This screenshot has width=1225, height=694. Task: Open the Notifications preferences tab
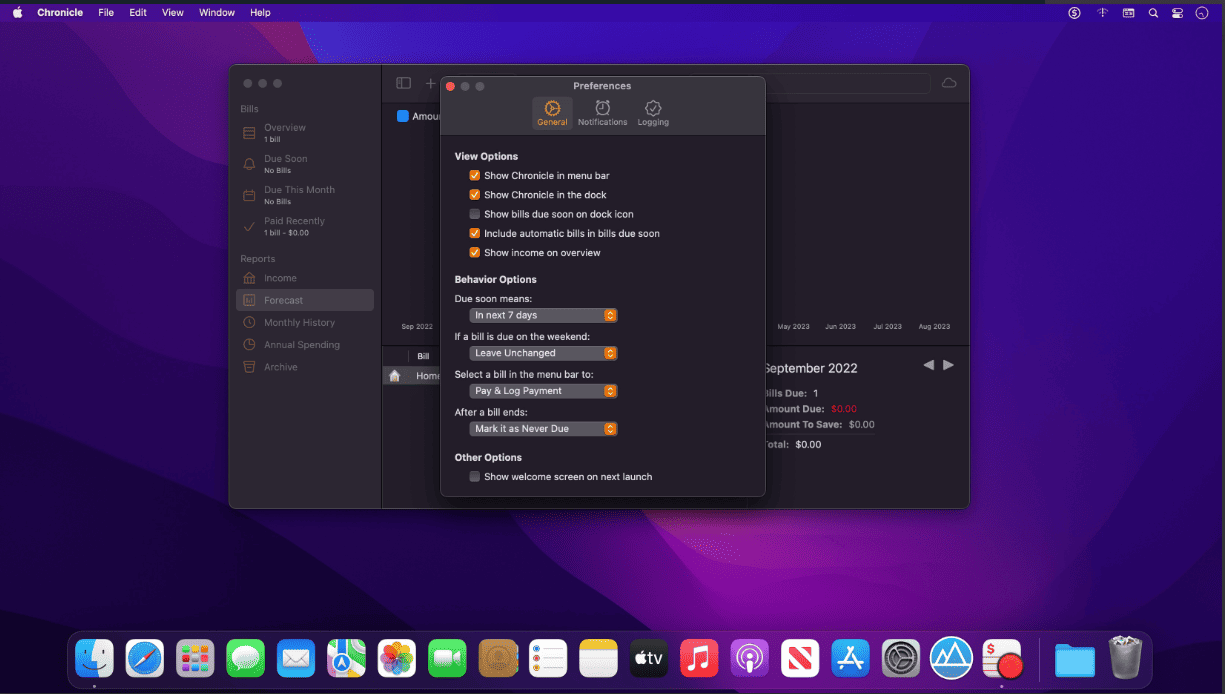[x=602, y=113]
